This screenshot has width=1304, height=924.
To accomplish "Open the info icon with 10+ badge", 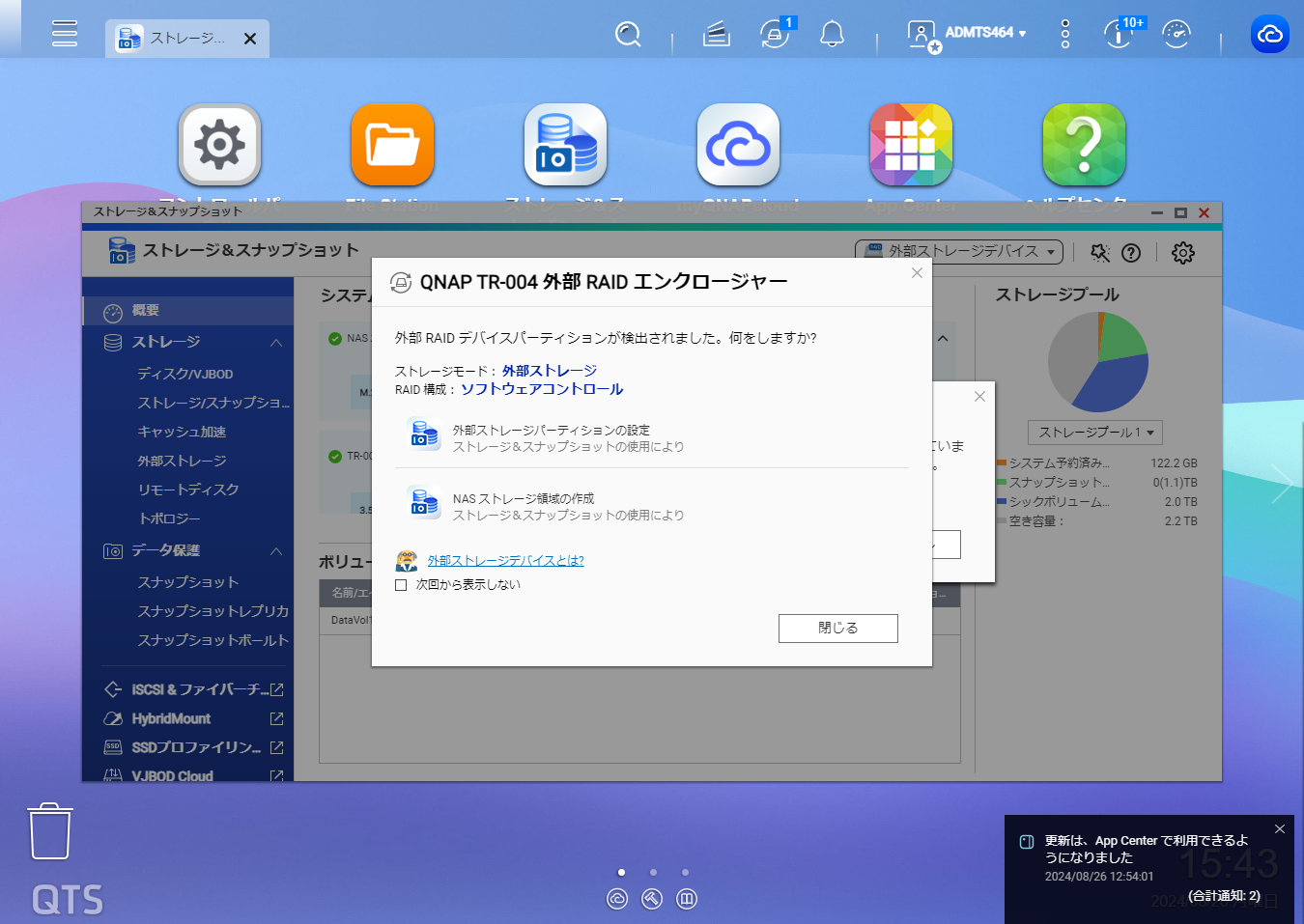I will [x=1119, y=34].
